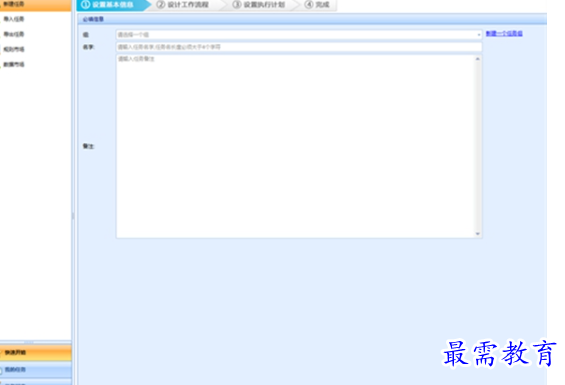
Task: Click the 新建一个任务组 link
Action: [x=504, y=34]
